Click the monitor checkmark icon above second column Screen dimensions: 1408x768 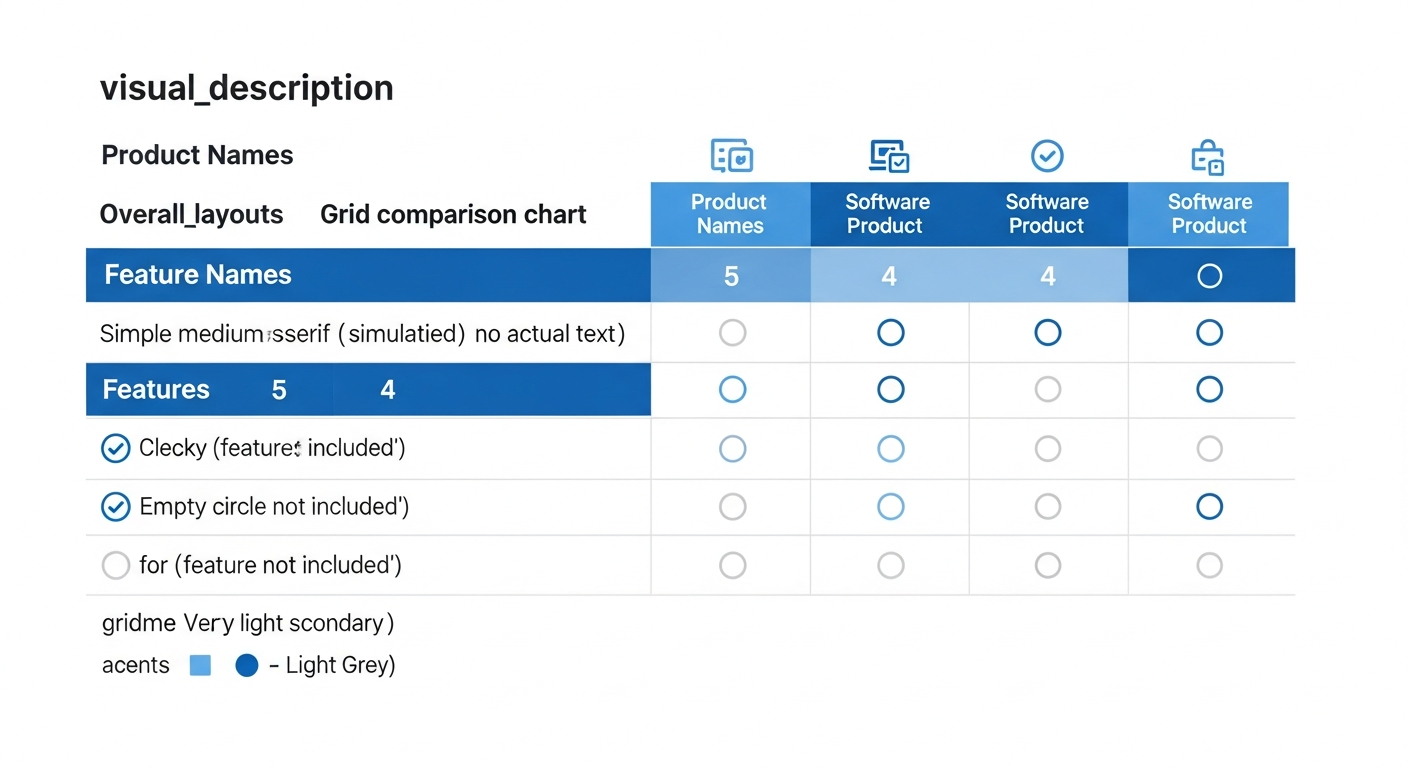pyautogui.click(x=888, y=156)
